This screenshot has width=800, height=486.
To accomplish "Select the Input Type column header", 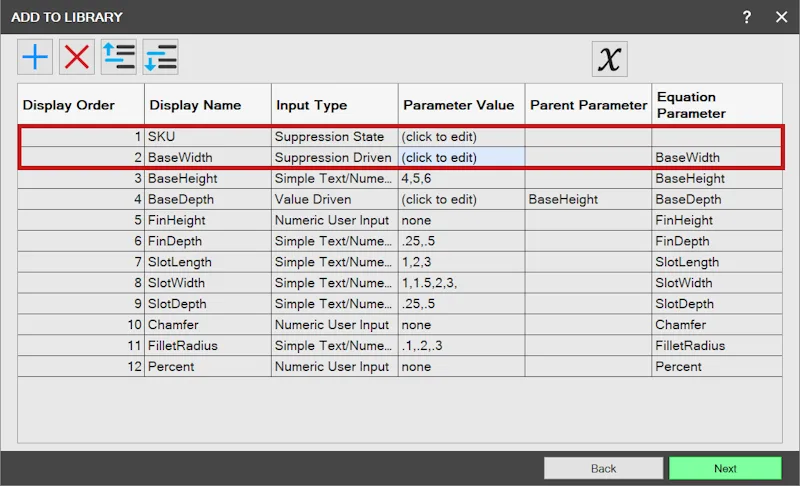I will [335, 105].
